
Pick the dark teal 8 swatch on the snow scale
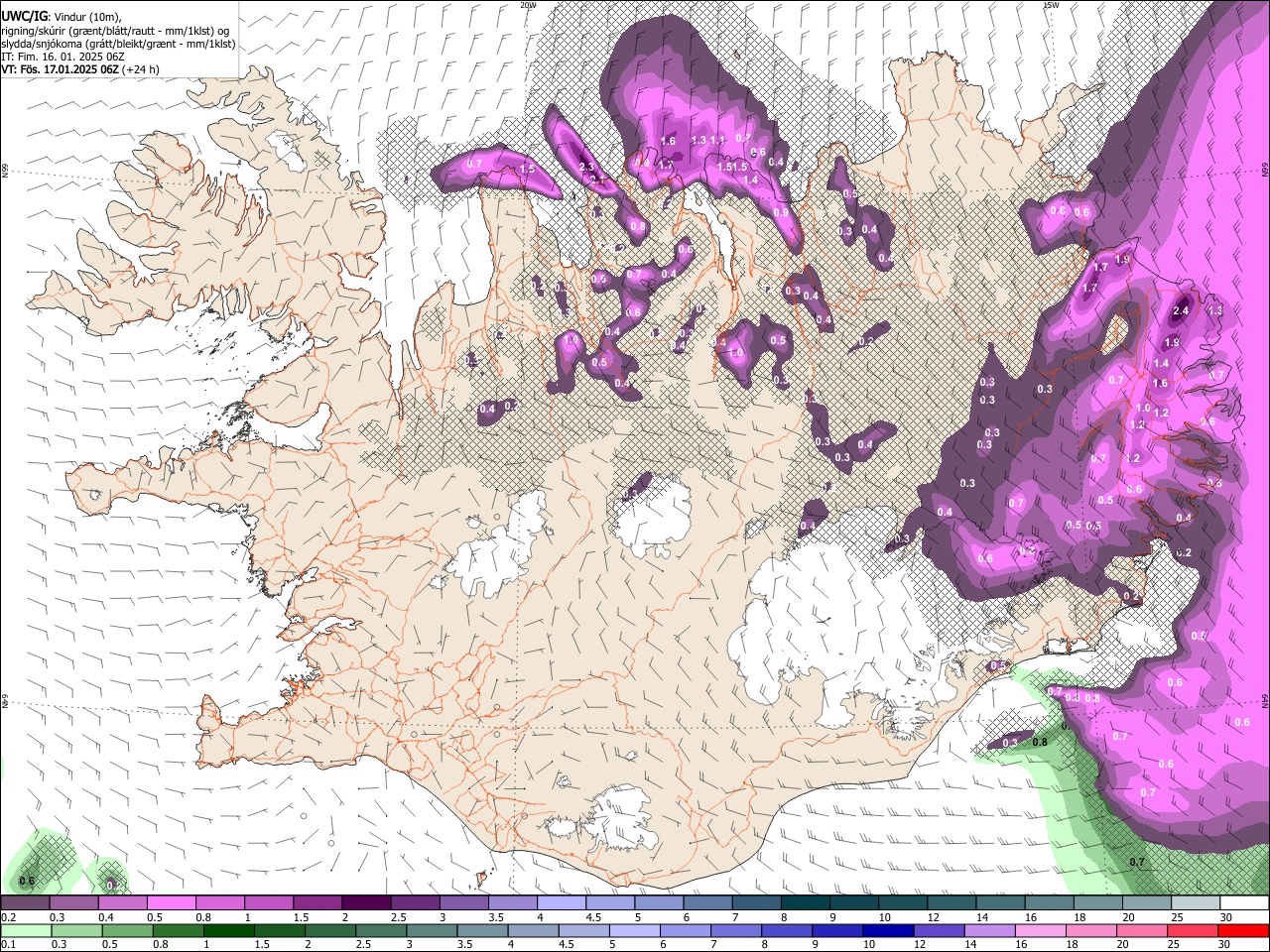[805, 902]
